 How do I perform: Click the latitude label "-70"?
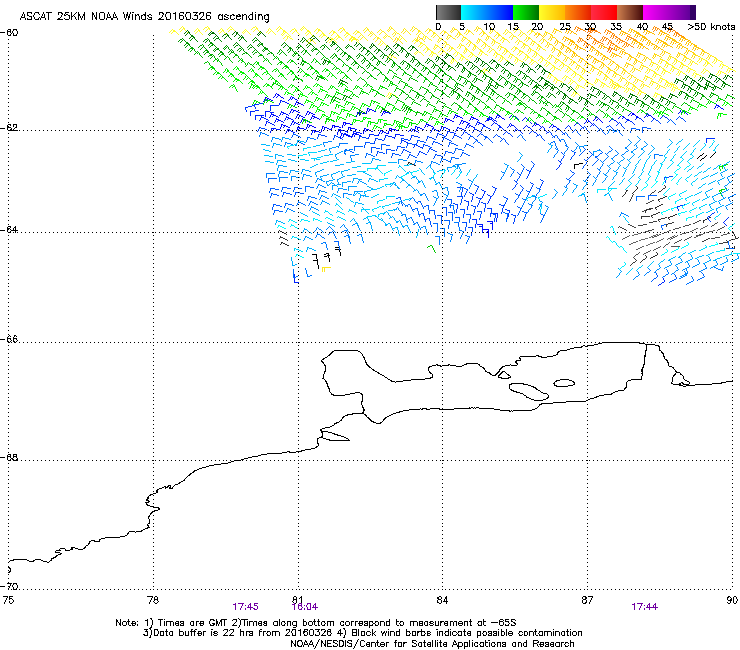9,586
